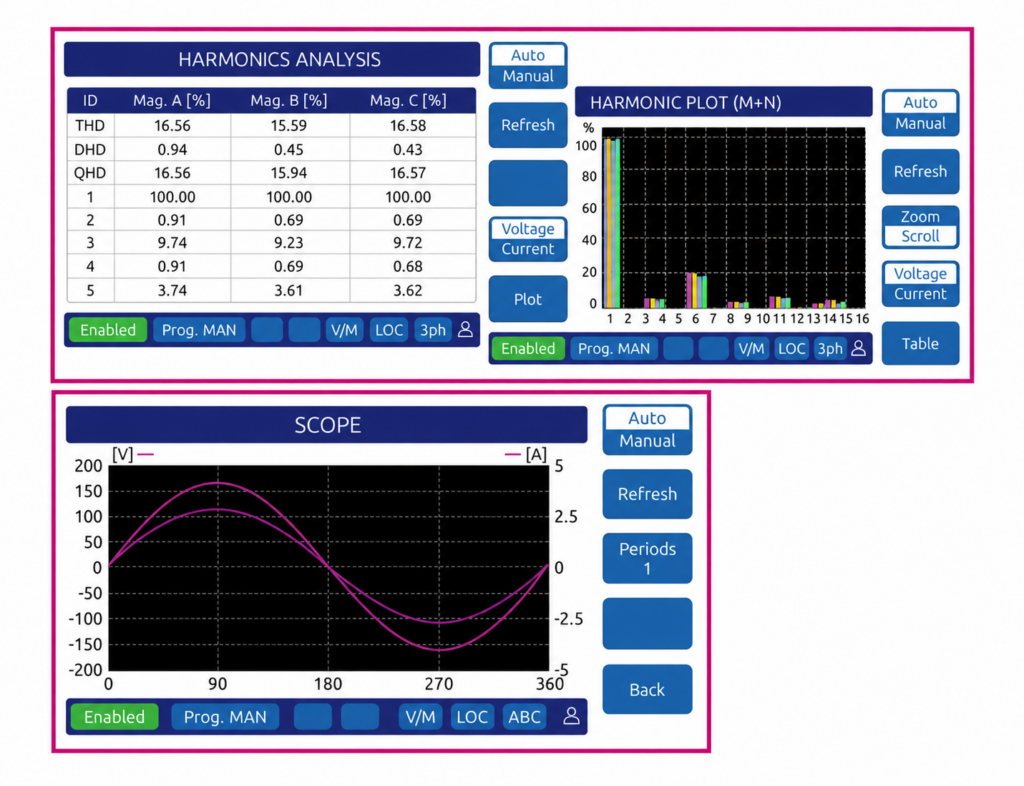The height and width of the screenshot is (786, 1024).
Task: Click 3ph in Harmonic Plot status bar
Action: point(830,349)
